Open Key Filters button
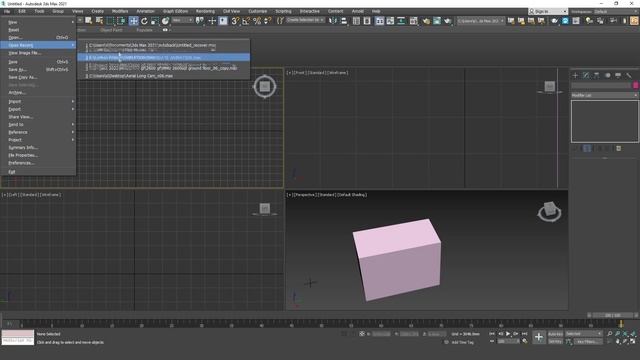 point(588,341)
